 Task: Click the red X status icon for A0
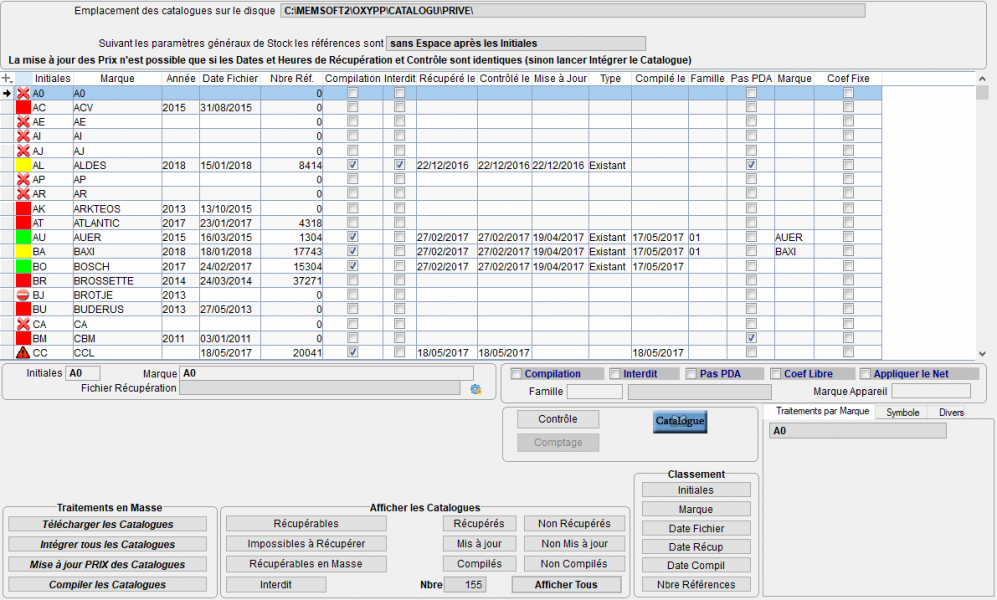pos(24,93)
